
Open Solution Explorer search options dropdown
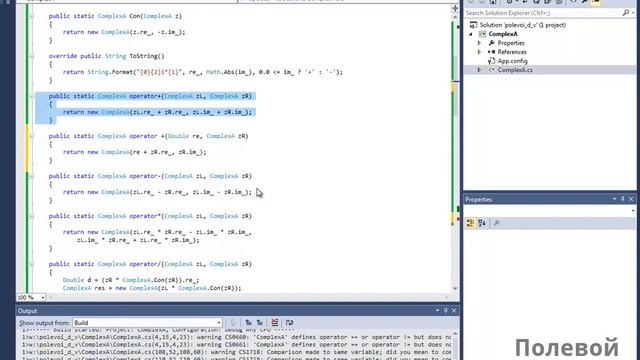pos(633,13)
